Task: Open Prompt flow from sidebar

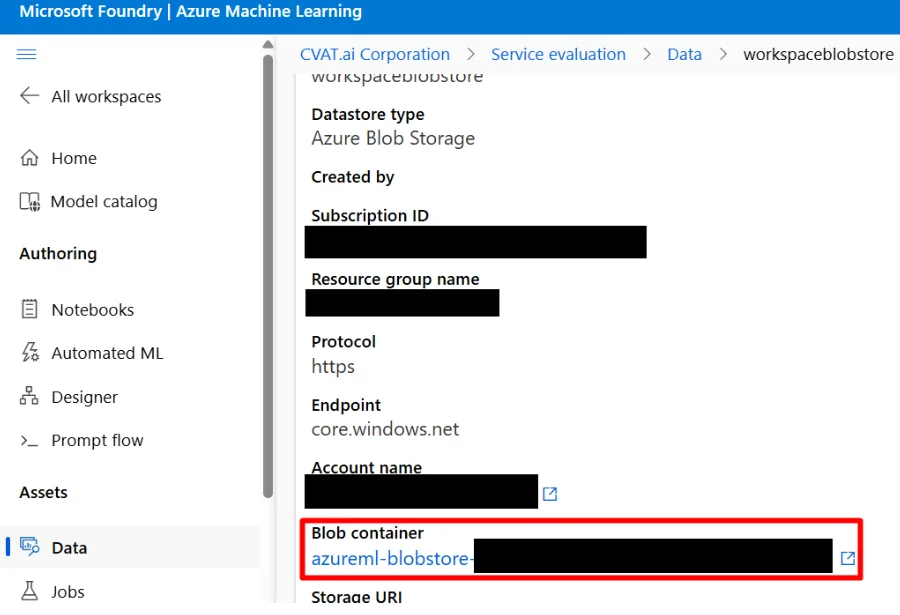Action: click(97, 440)
